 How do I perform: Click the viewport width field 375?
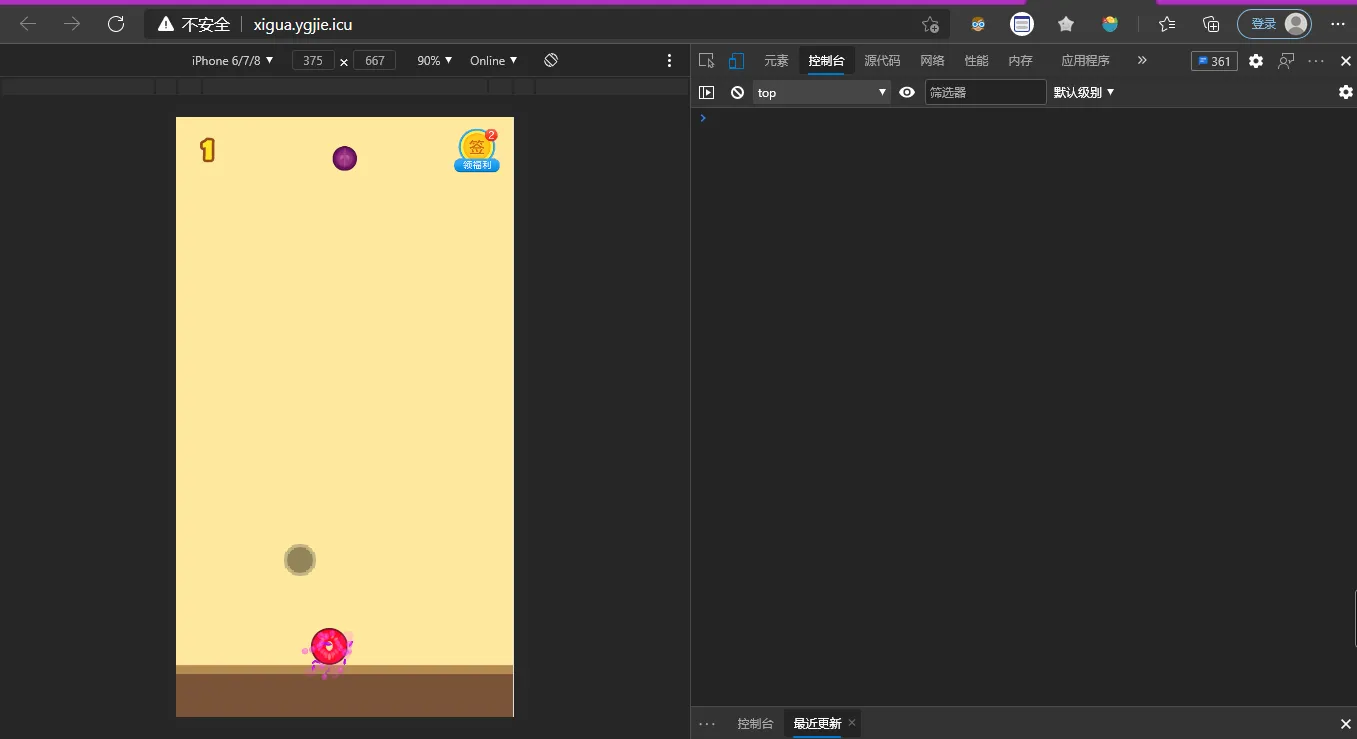click(313, 61)
